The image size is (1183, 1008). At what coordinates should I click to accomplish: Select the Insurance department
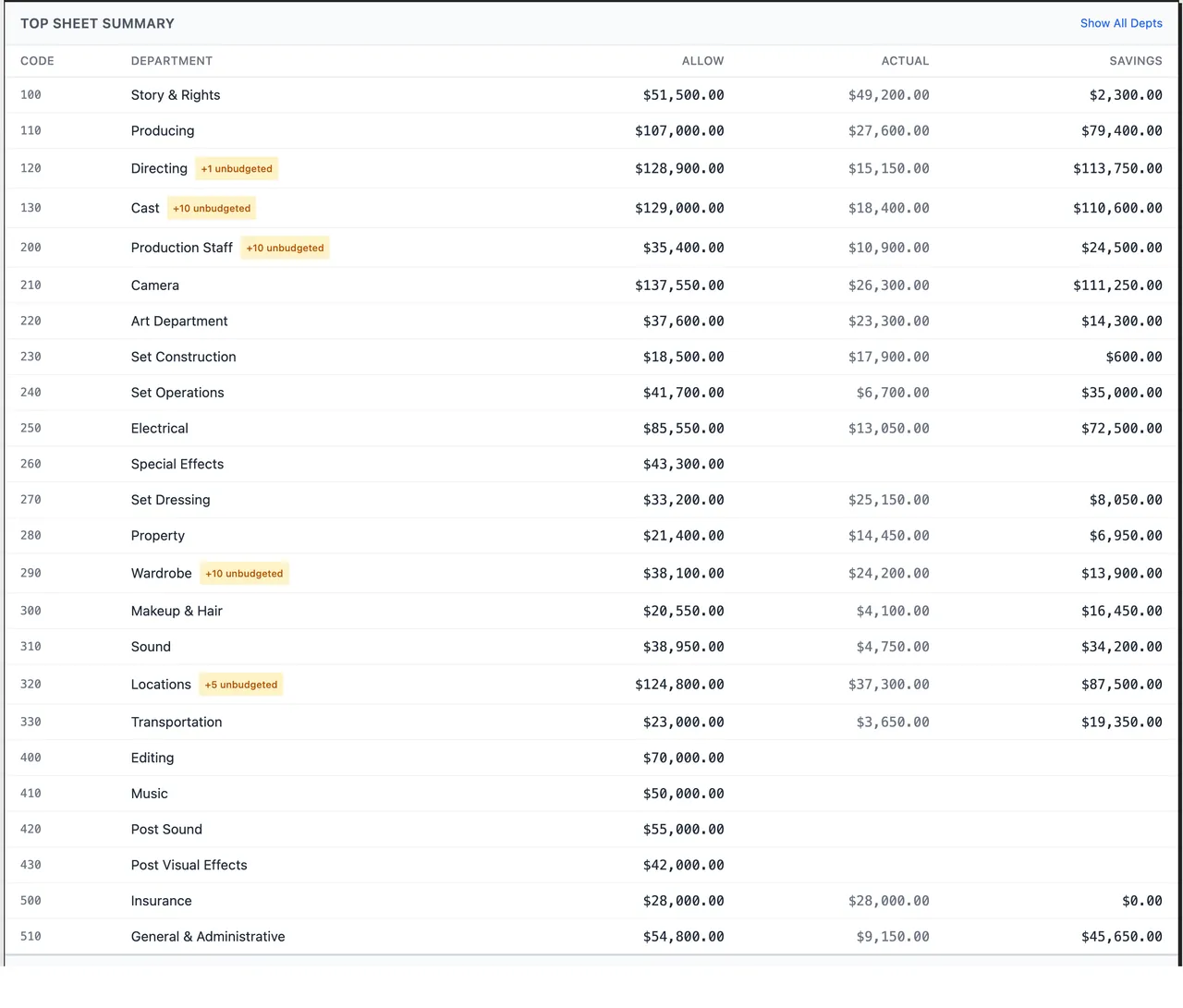point(162,901)
